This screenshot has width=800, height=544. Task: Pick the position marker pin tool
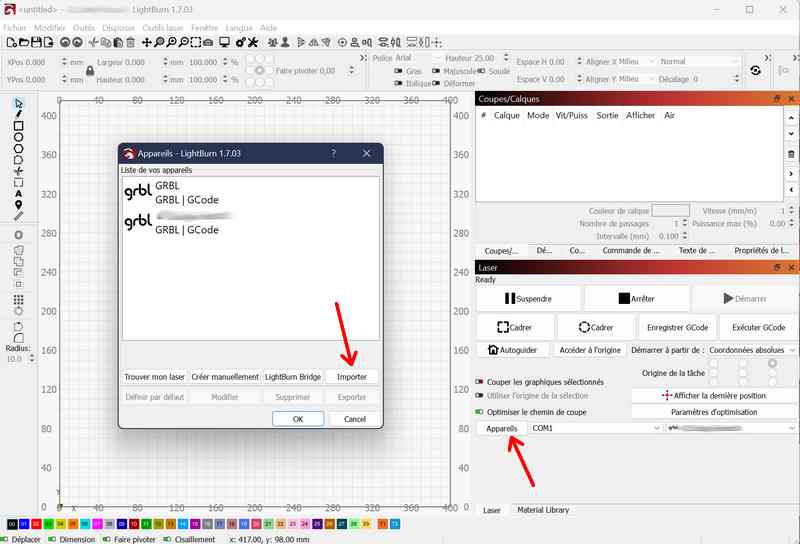[x=18, y=205]
